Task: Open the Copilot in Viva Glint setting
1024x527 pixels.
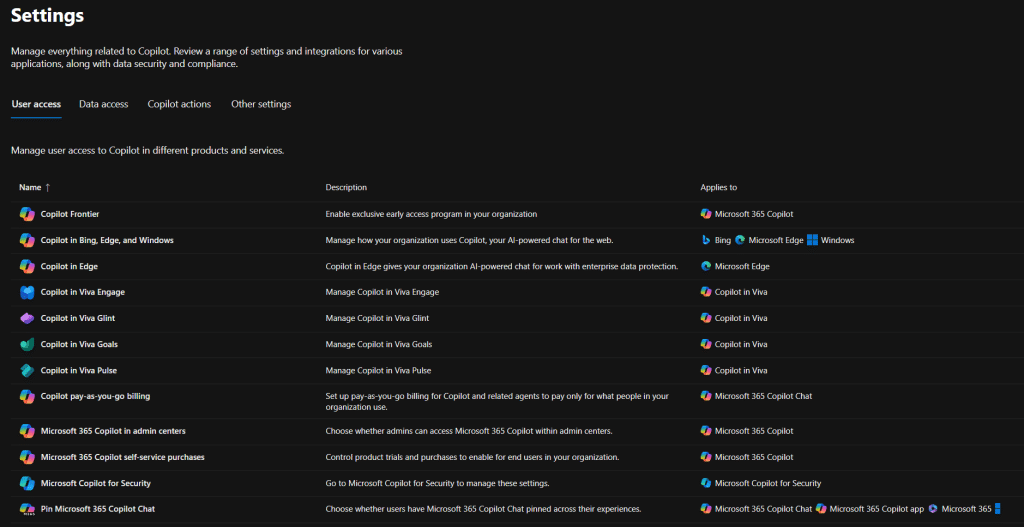Action: pyautogui.click(x=78, y=318)
